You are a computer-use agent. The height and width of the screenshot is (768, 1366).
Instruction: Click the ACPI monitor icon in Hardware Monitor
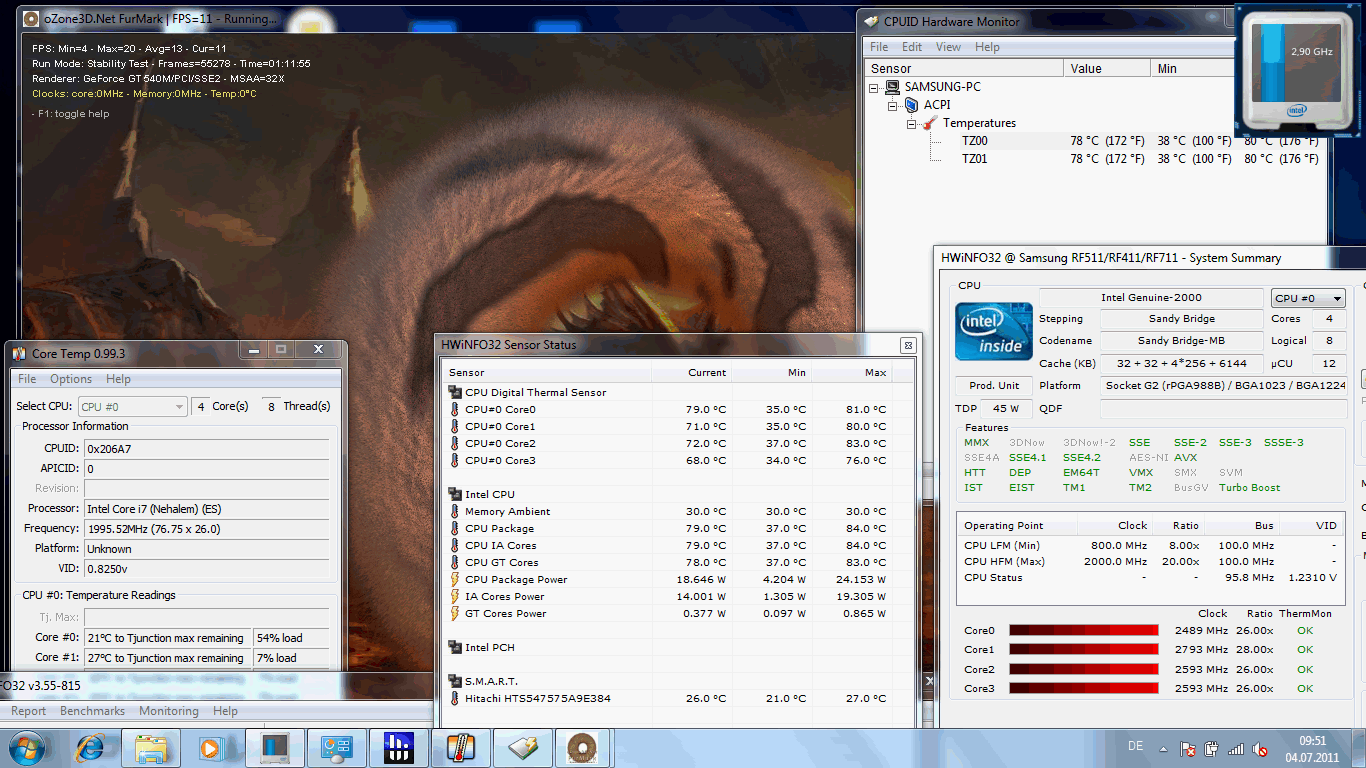(x=911, y=104)
